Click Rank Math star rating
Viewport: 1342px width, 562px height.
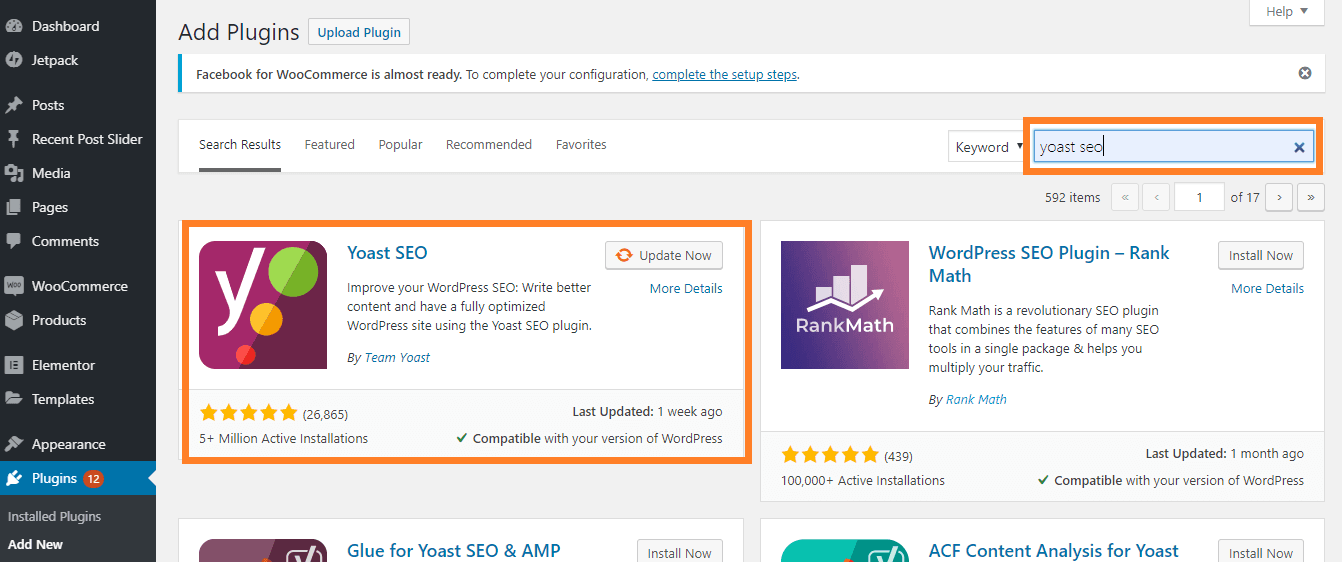(x=831, y=454)
